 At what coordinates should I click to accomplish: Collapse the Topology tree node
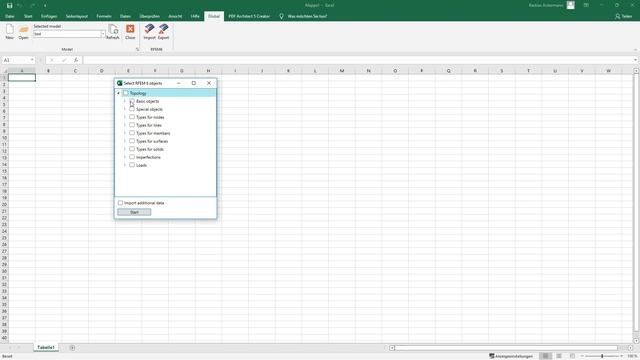118,93
